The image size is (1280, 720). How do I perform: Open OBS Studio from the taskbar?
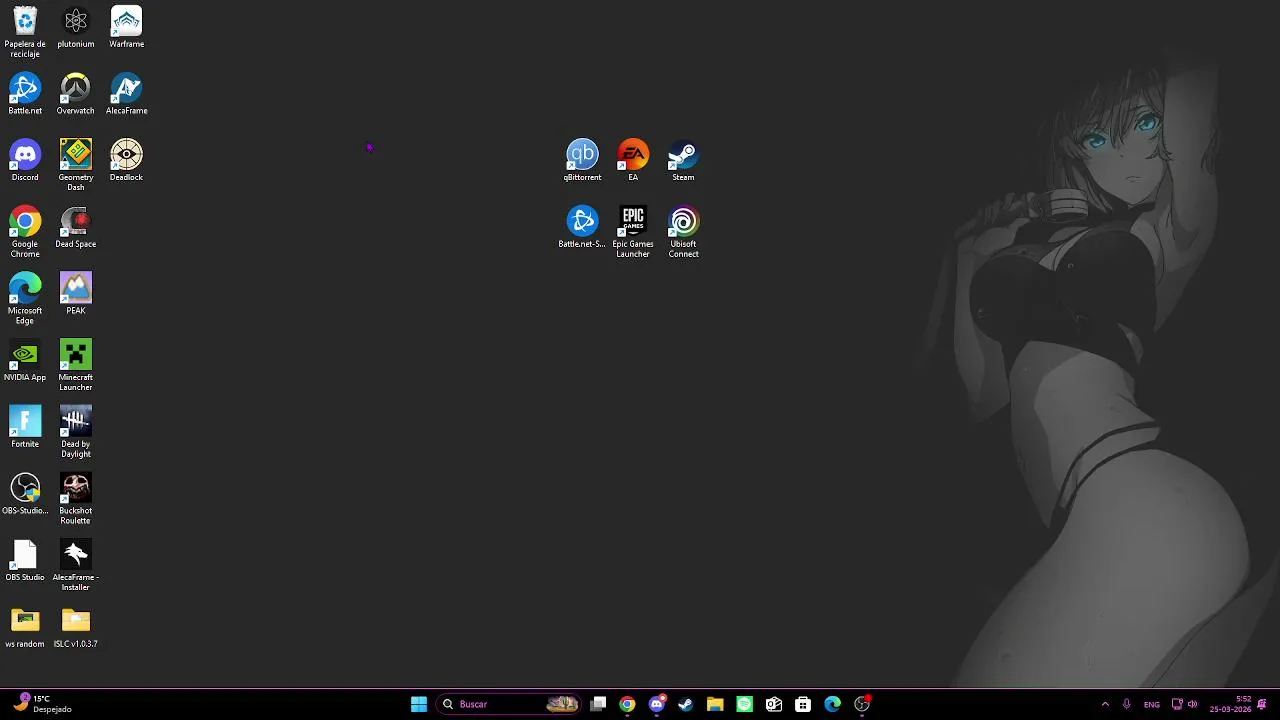(862, 704)
